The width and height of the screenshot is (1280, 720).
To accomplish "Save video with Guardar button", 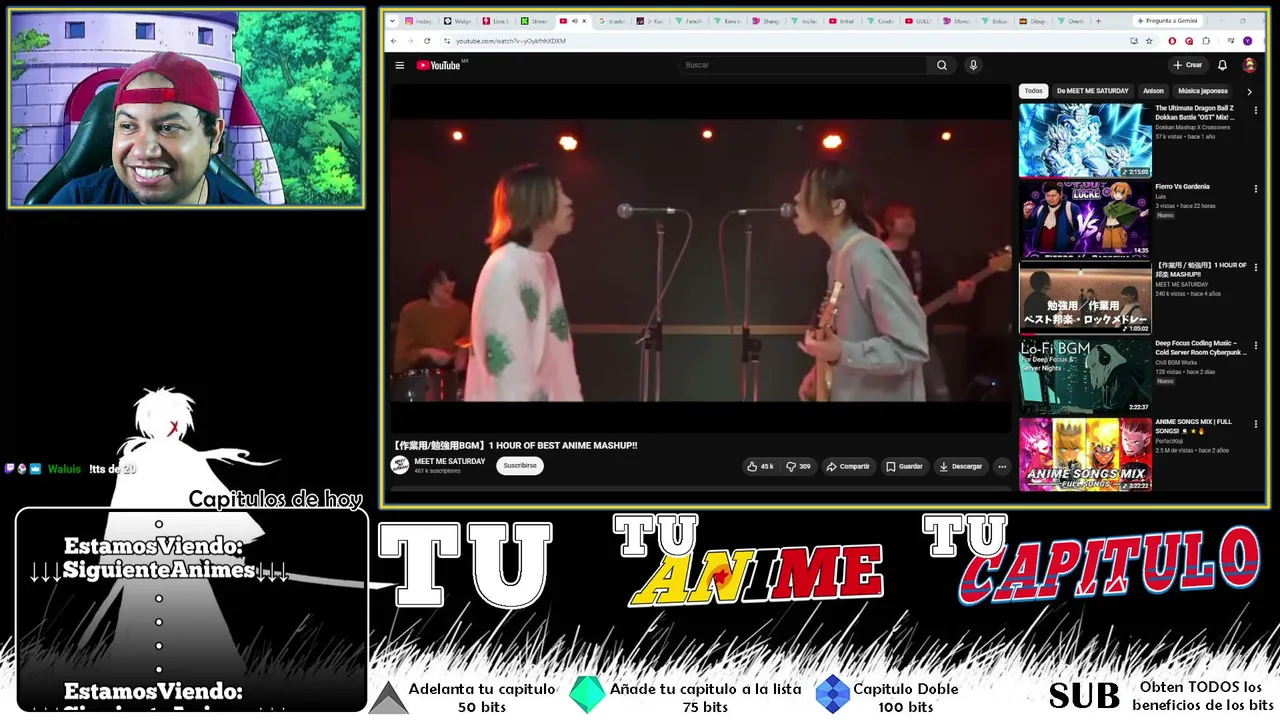I will [904, 466].
